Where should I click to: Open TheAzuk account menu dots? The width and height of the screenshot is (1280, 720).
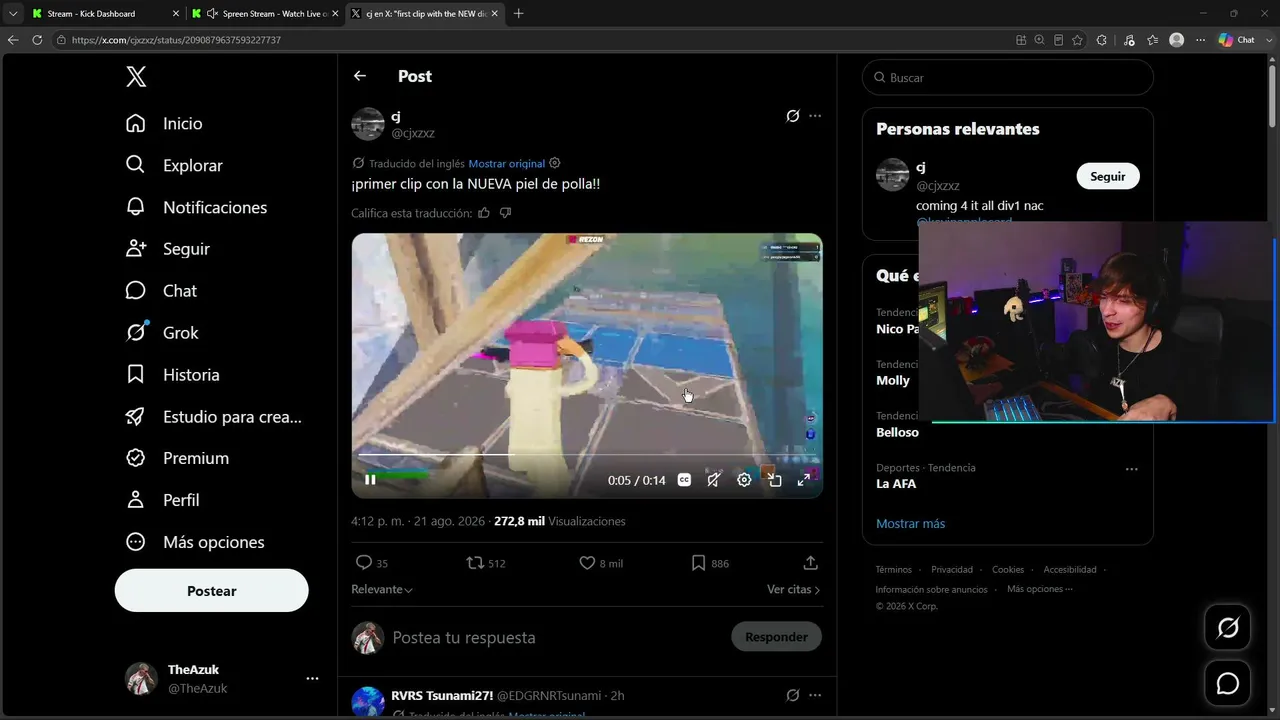coord(312,679)
